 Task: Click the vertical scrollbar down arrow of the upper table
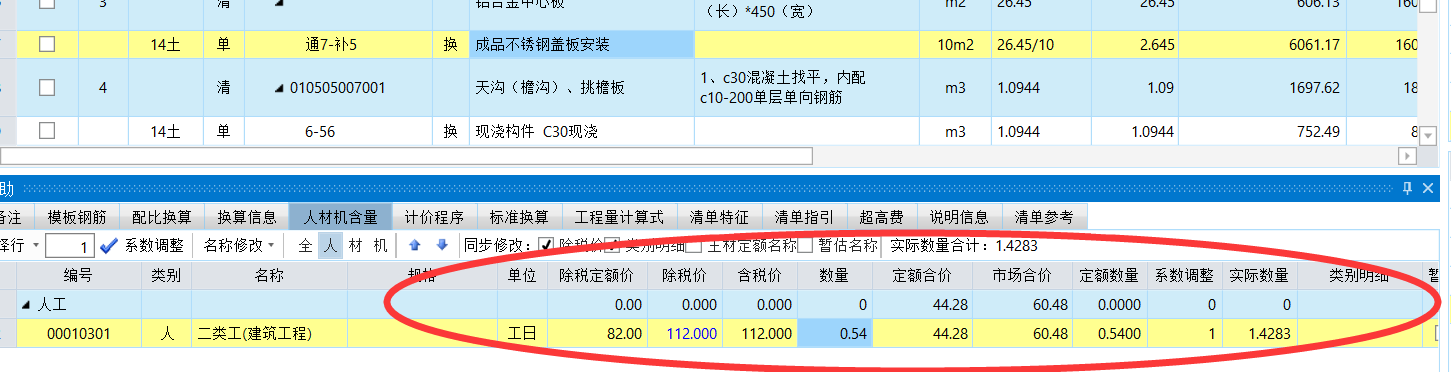coord(1428,135)
